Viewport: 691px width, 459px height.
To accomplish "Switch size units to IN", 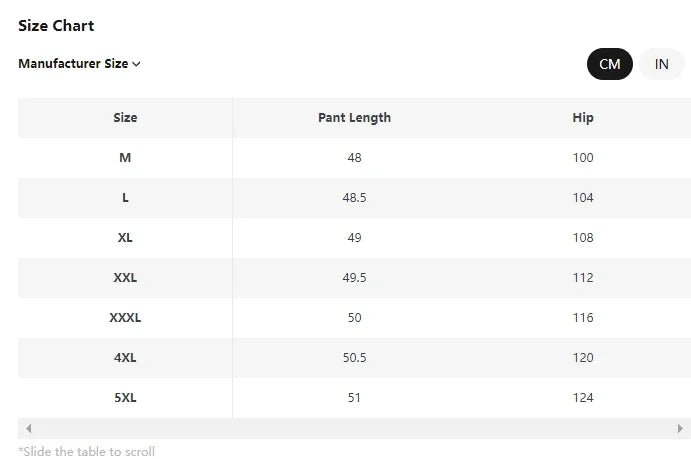I will tap(661, 64).
